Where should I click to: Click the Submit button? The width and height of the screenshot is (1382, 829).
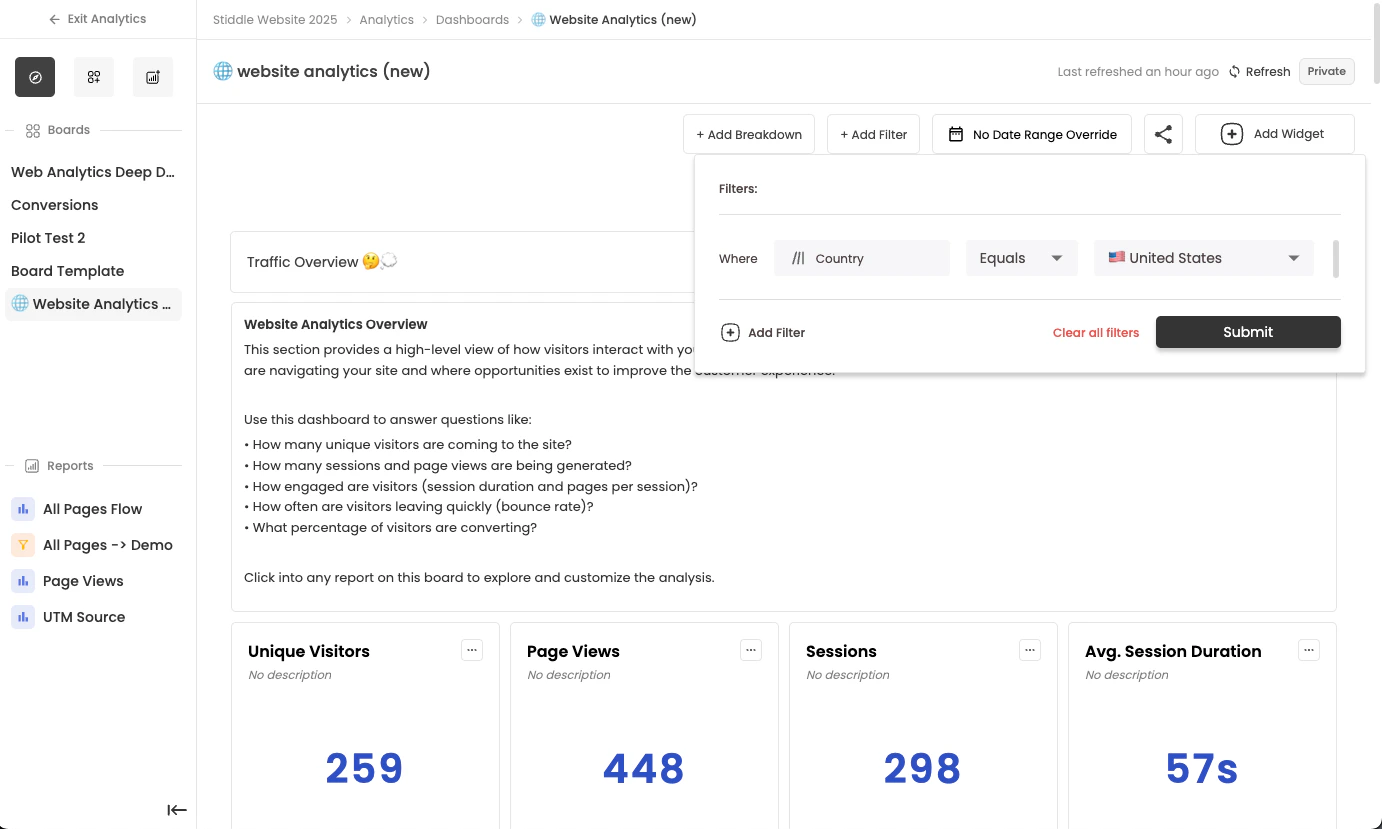pos(1248,332)
